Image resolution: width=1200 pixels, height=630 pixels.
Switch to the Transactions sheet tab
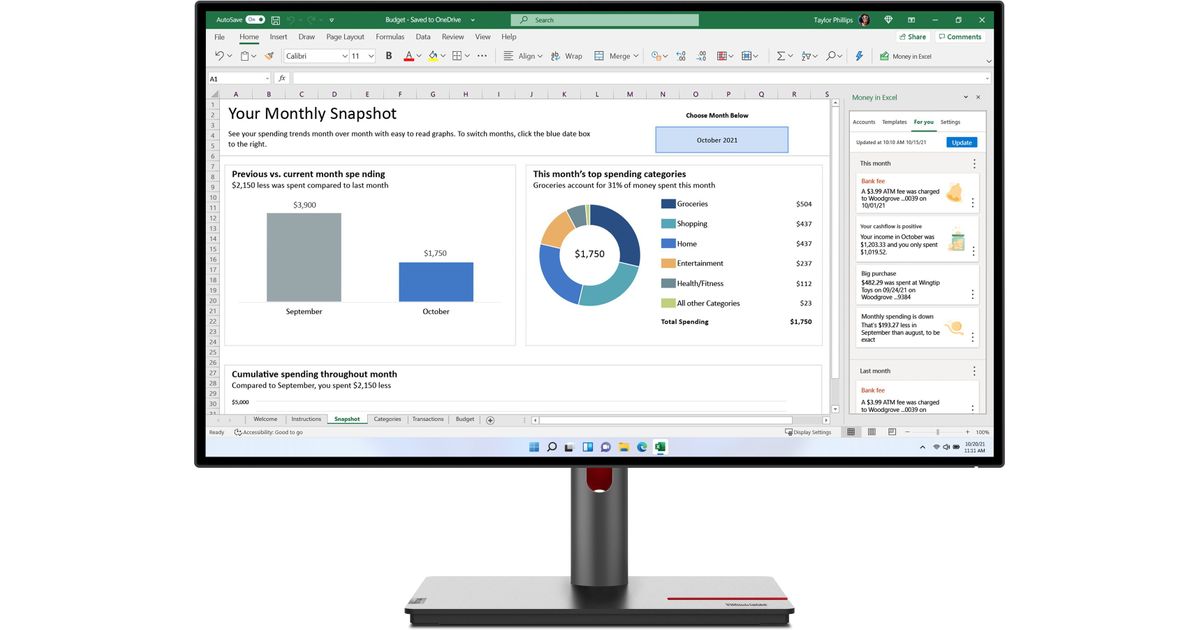(x=428, y=420)
